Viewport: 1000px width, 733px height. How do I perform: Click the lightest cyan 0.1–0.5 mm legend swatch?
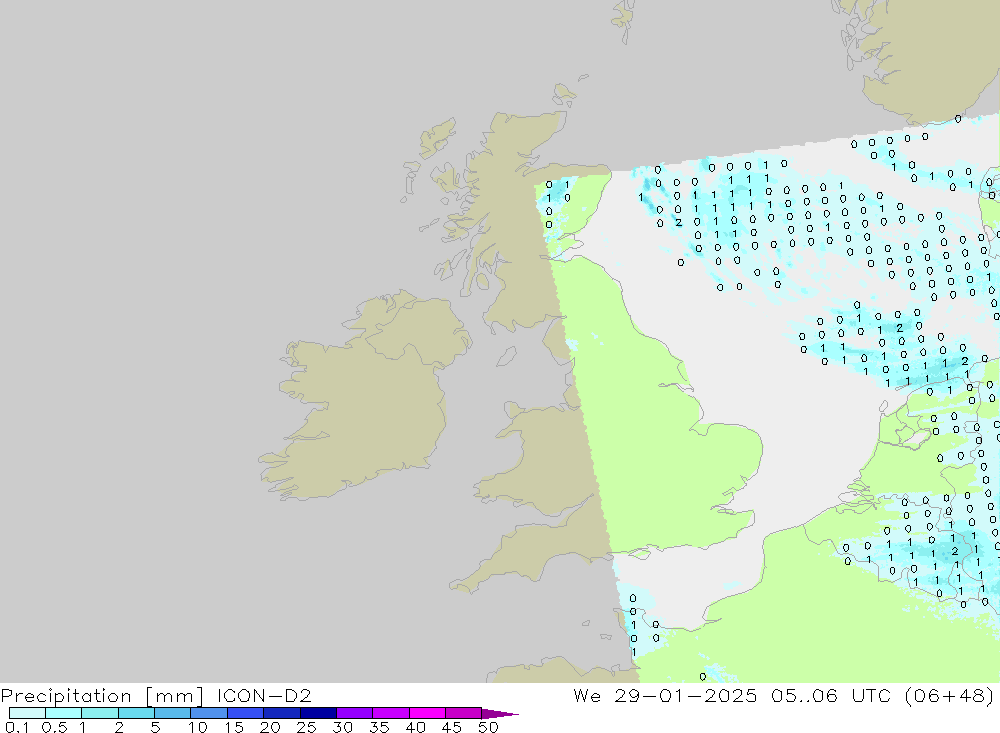[27, 713]
